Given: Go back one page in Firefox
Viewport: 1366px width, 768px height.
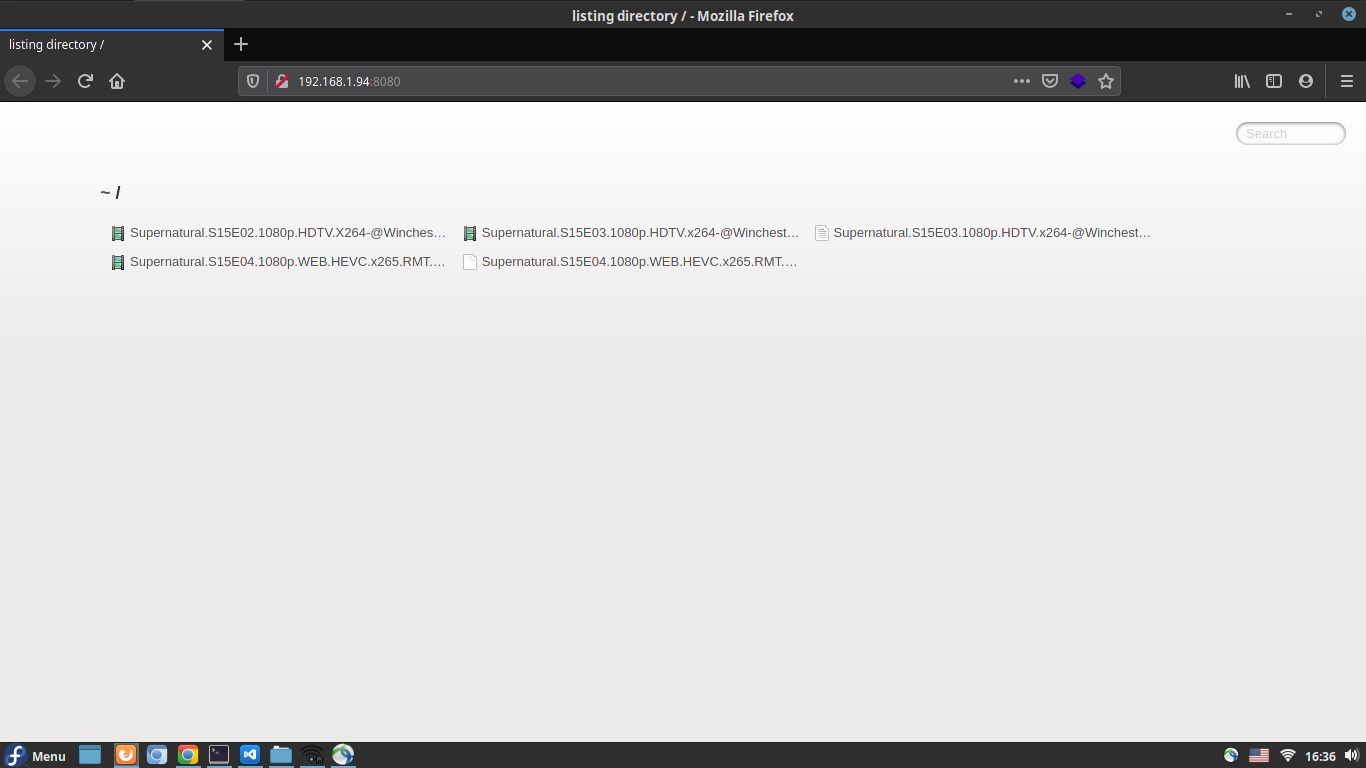Looking at the screenshot, I should 20,81.
